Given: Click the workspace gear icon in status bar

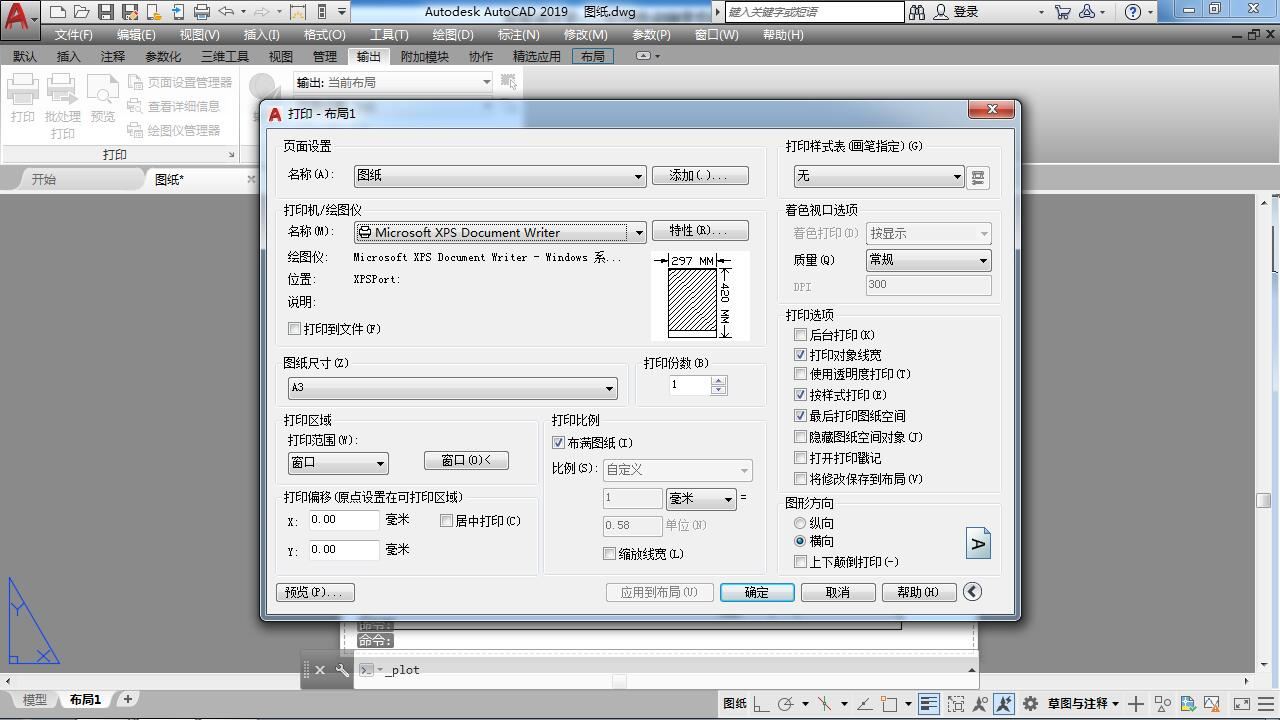Looking at the screenshot, I should point(1030,704).
